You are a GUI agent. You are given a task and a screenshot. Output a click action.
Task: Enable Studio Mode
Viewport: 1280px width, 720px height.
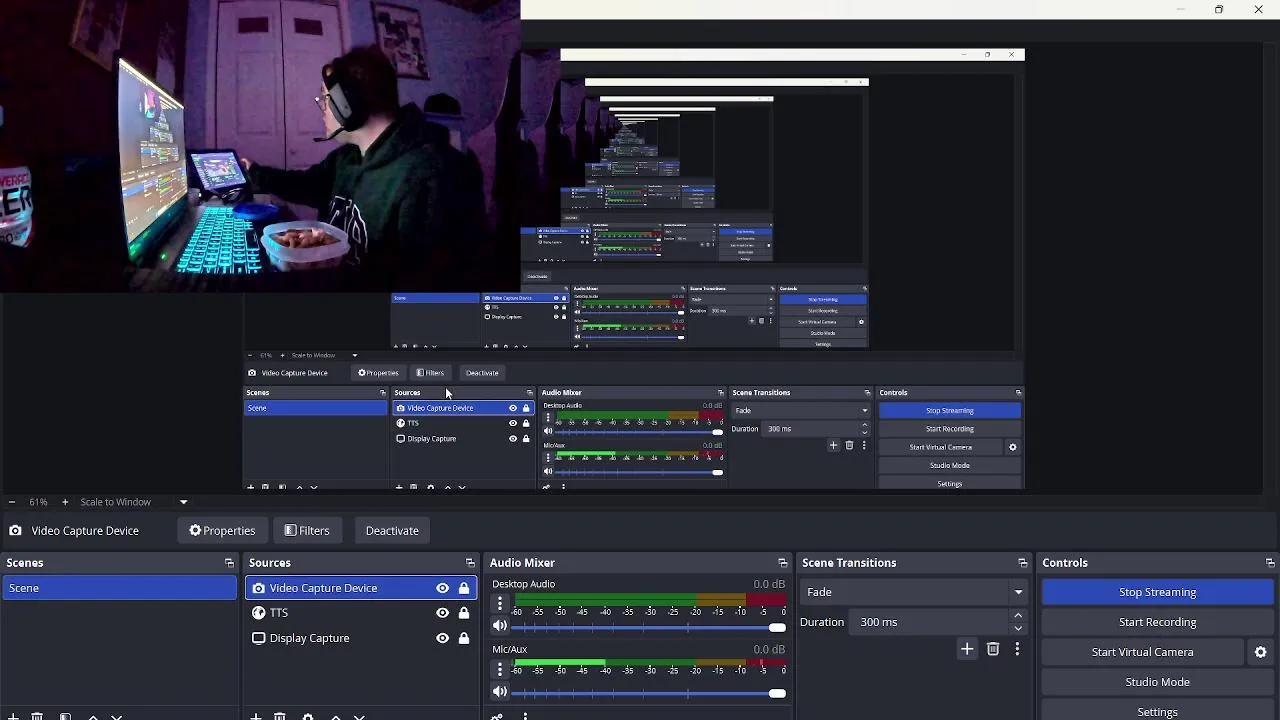(1157, 682)
